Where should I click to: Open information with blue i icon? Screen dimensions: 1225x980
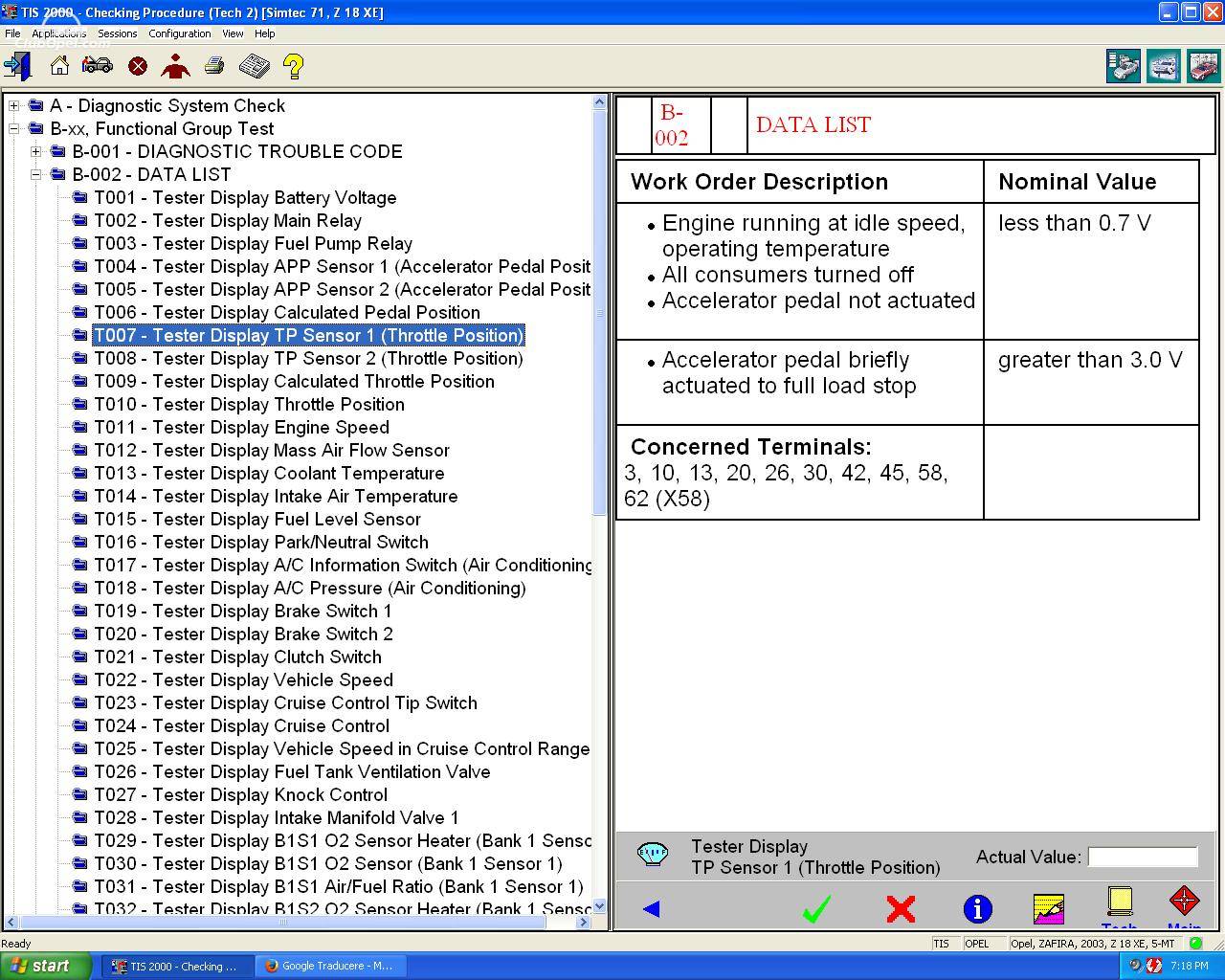[977, 908]
